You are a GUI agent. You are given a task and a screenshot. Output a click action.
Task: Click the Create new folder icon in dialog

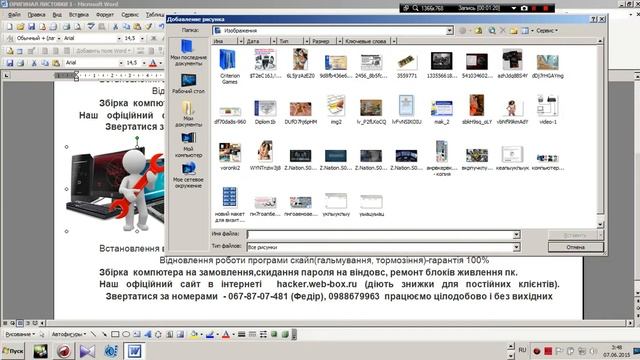click(514, 31)
